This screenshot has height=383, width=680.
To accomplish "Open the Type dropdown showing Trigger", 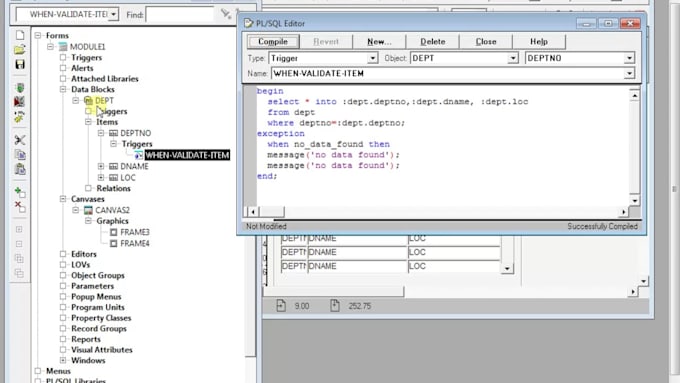I will 373,58.
